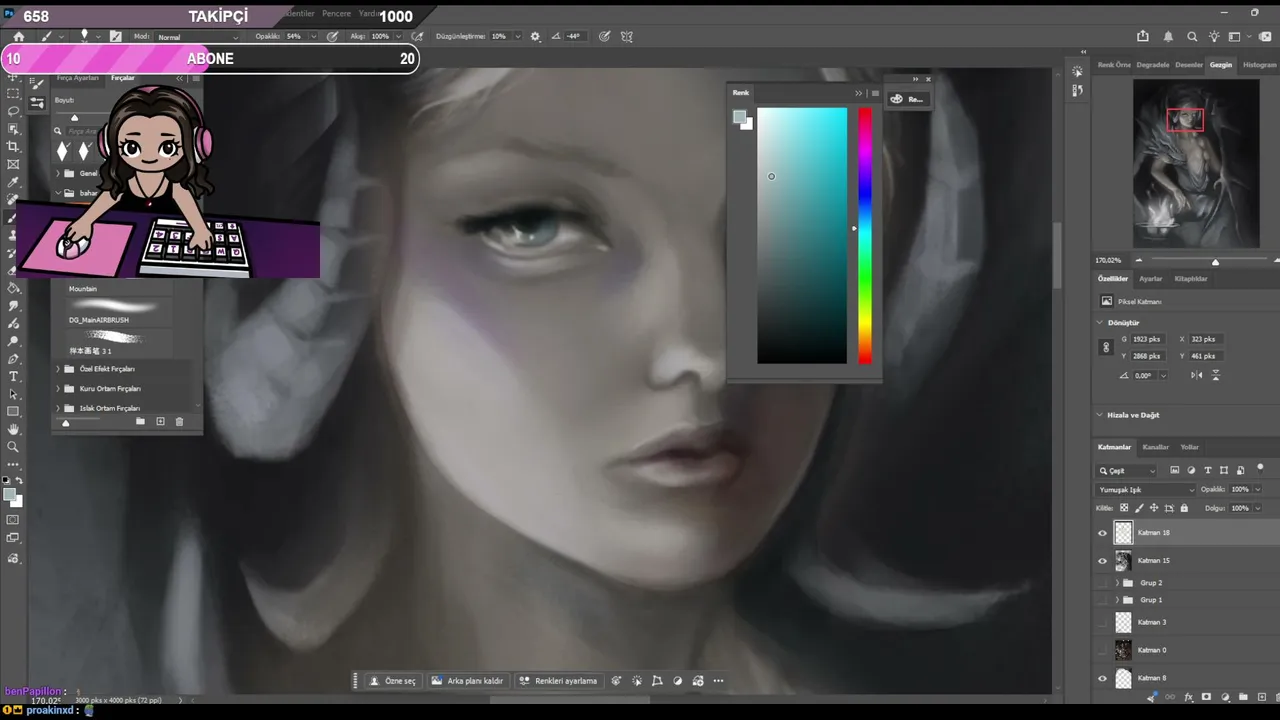Screen dimensions: 1280x720
Task: Hide the Katman 8 layer
Action: tap(1103, 678)
